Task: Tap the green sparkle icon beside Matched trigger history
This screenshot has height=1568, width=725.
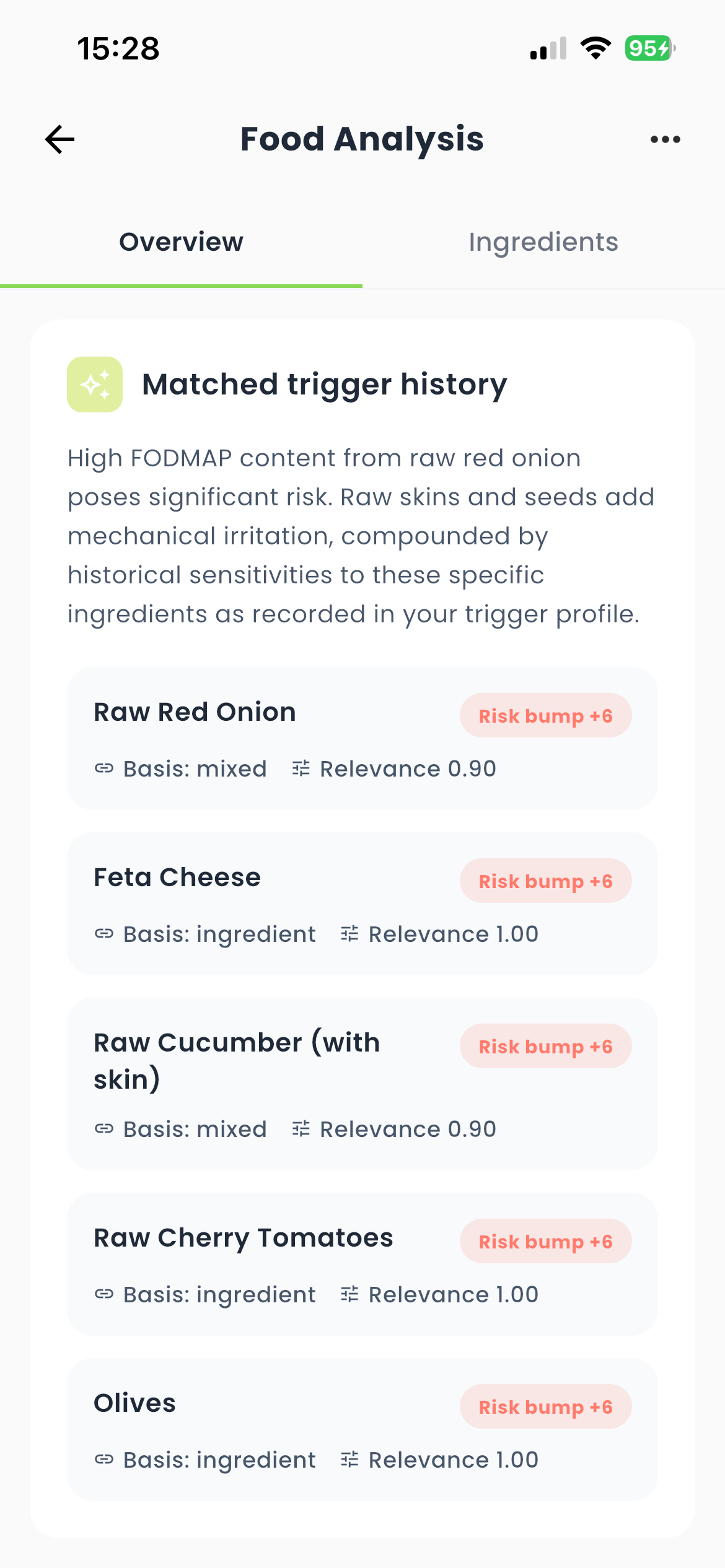Action: tap(95, 385)
